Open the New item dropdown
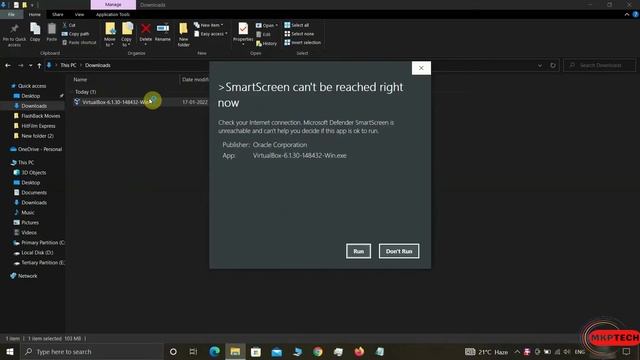640x360 pixels. tap(209, 25)
